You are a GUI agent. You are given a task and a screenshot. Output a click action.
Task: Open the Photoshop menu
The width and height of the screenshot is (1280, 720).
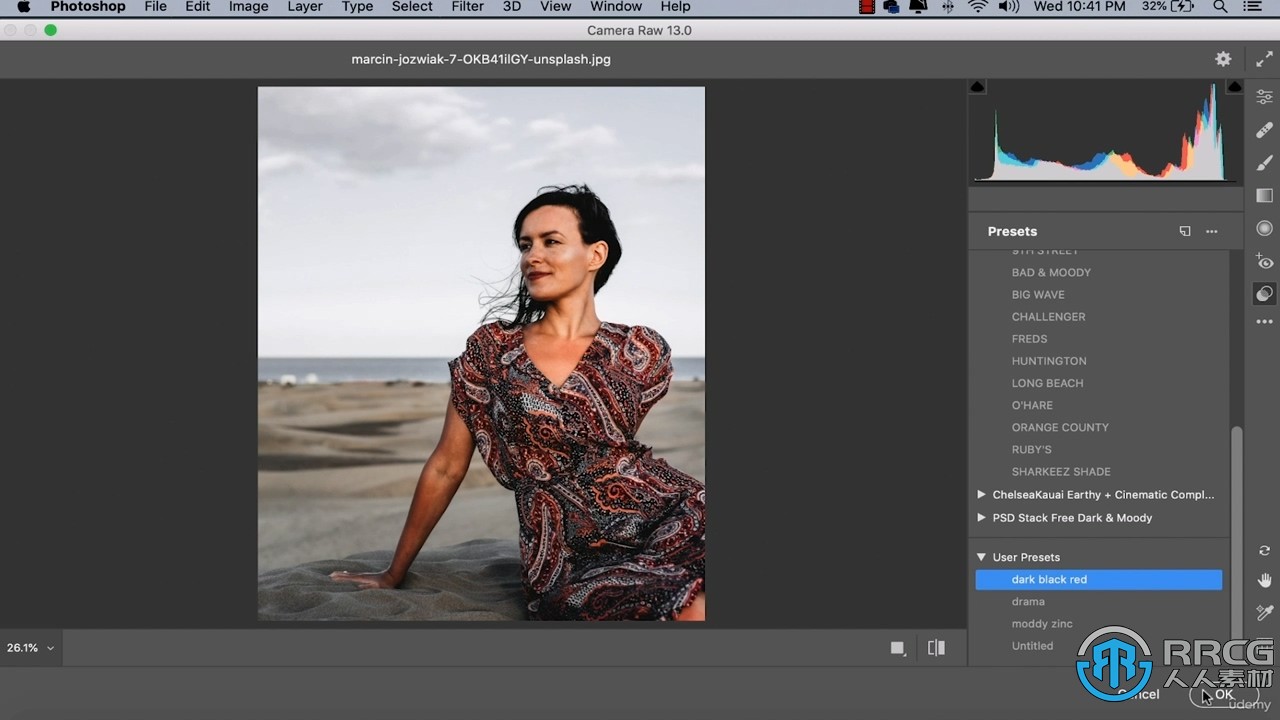[x=88, y=7]
